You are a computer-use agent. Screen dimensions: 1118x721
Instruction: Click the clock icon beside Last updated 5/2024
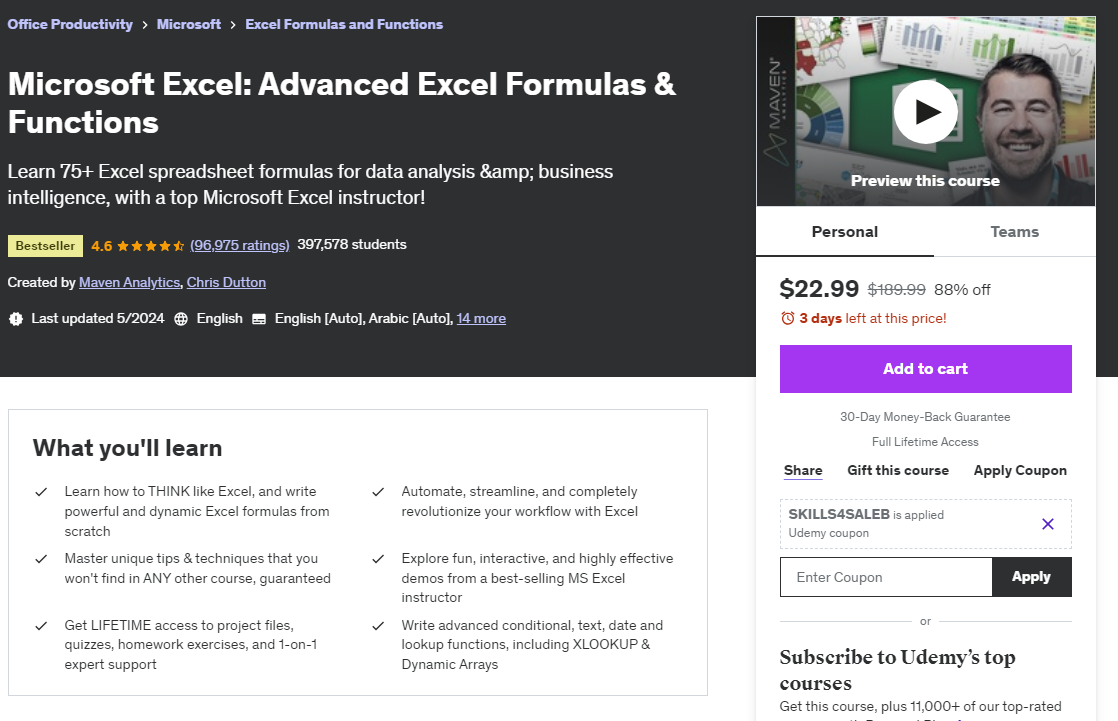pos(15,318)
